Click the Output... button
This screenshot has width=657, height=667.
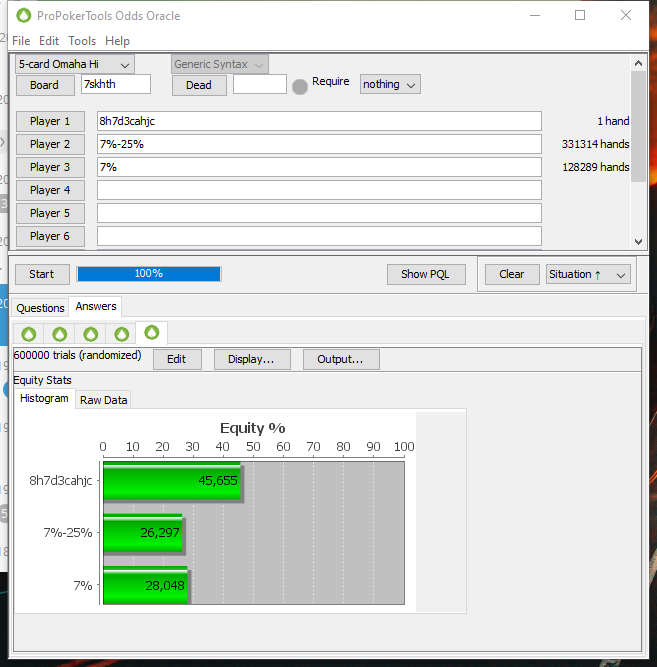341,359
